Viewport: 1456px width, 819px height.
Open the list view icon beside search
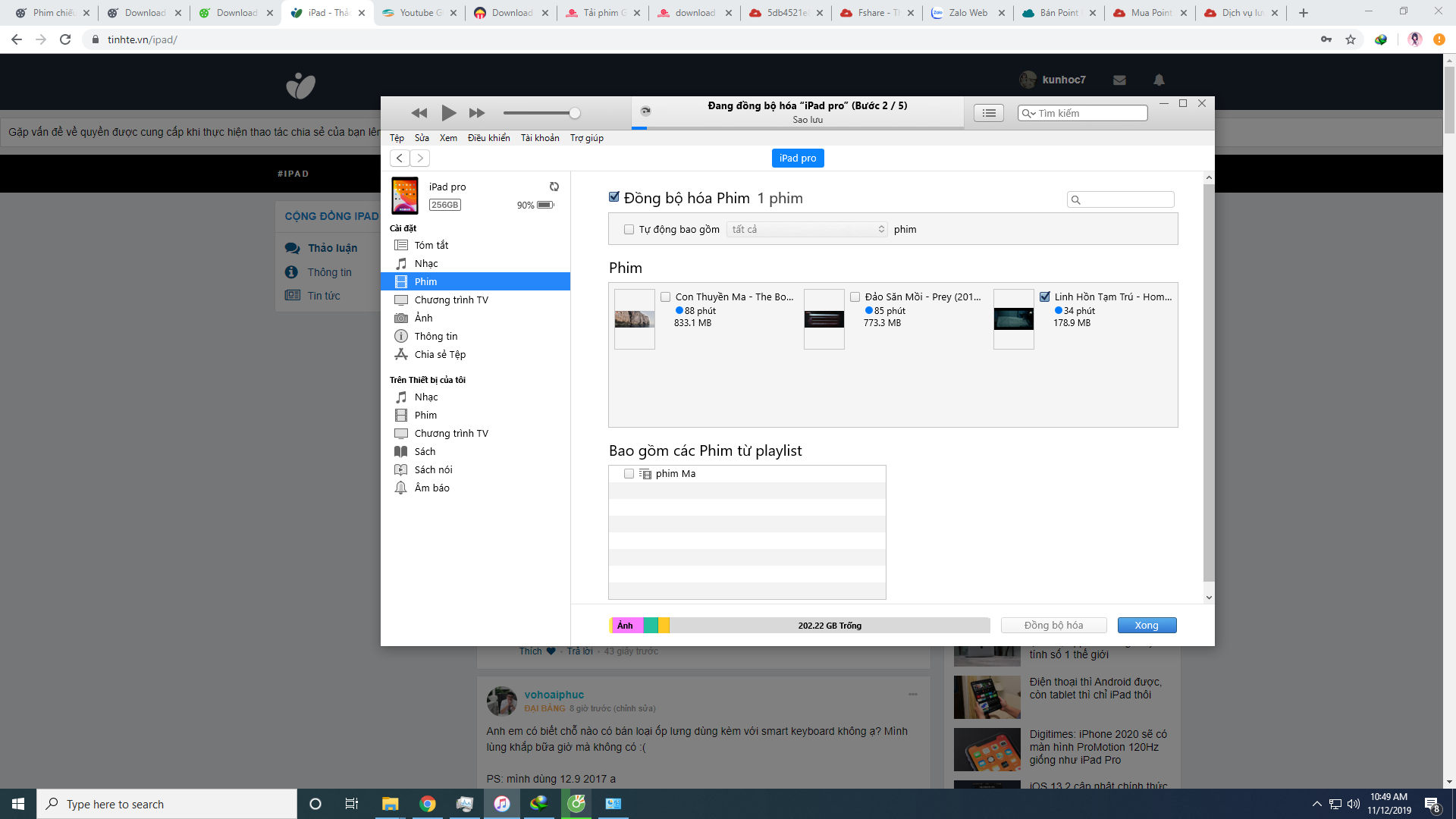[x=989, y=113]
